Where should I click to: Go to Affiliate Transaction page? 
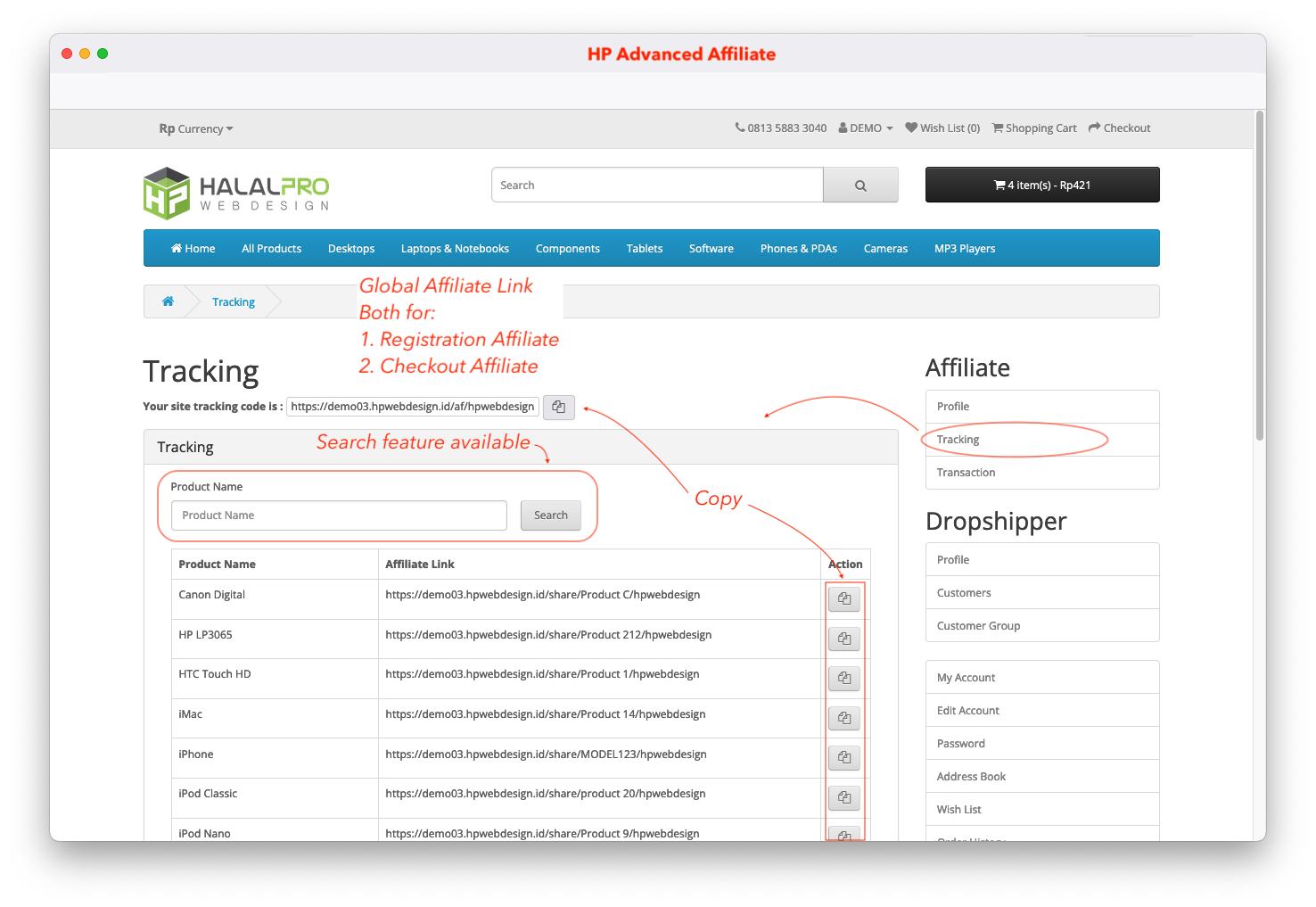[966, 472]
